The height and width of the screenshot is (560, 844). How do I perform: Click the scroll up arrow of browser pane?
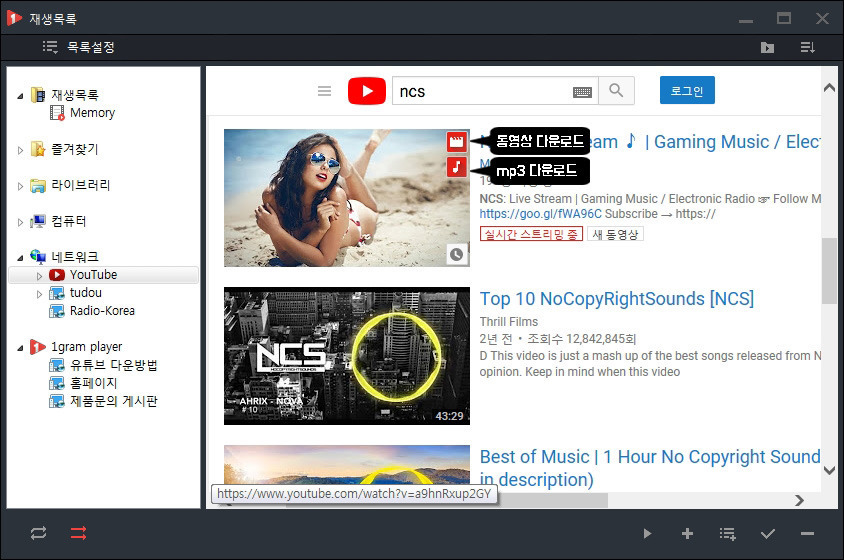[x=829, y=87]
